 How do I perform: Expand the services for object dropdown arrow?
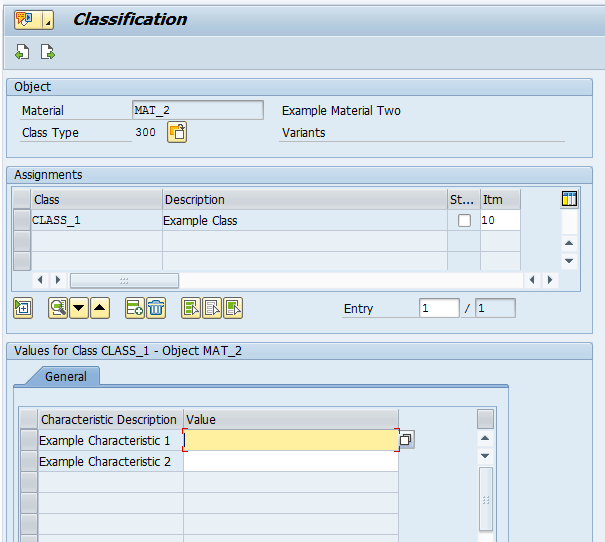click(x=48, y=20)
